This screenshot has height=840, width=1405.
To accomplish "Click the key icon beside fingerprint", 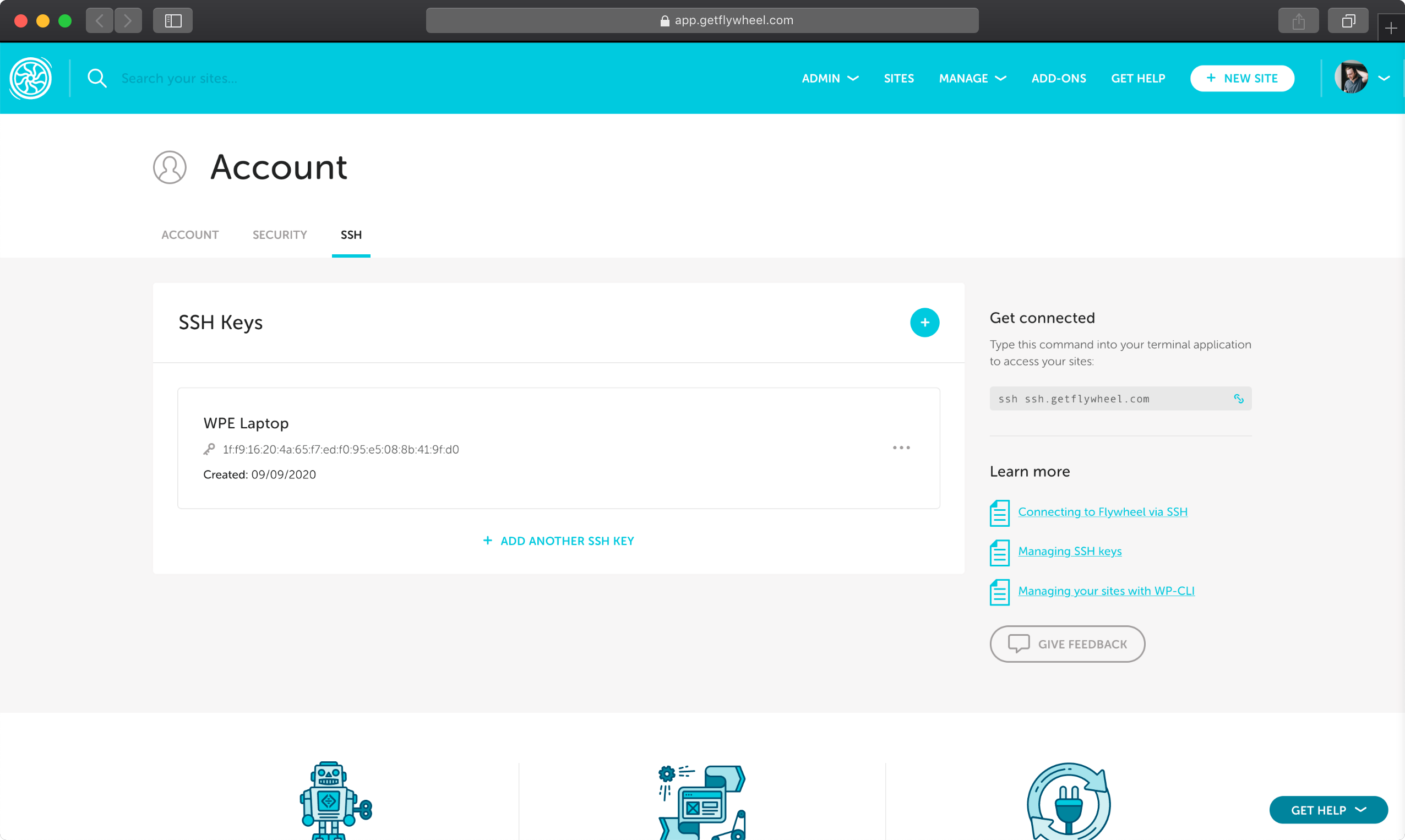I will click(209, 449).
